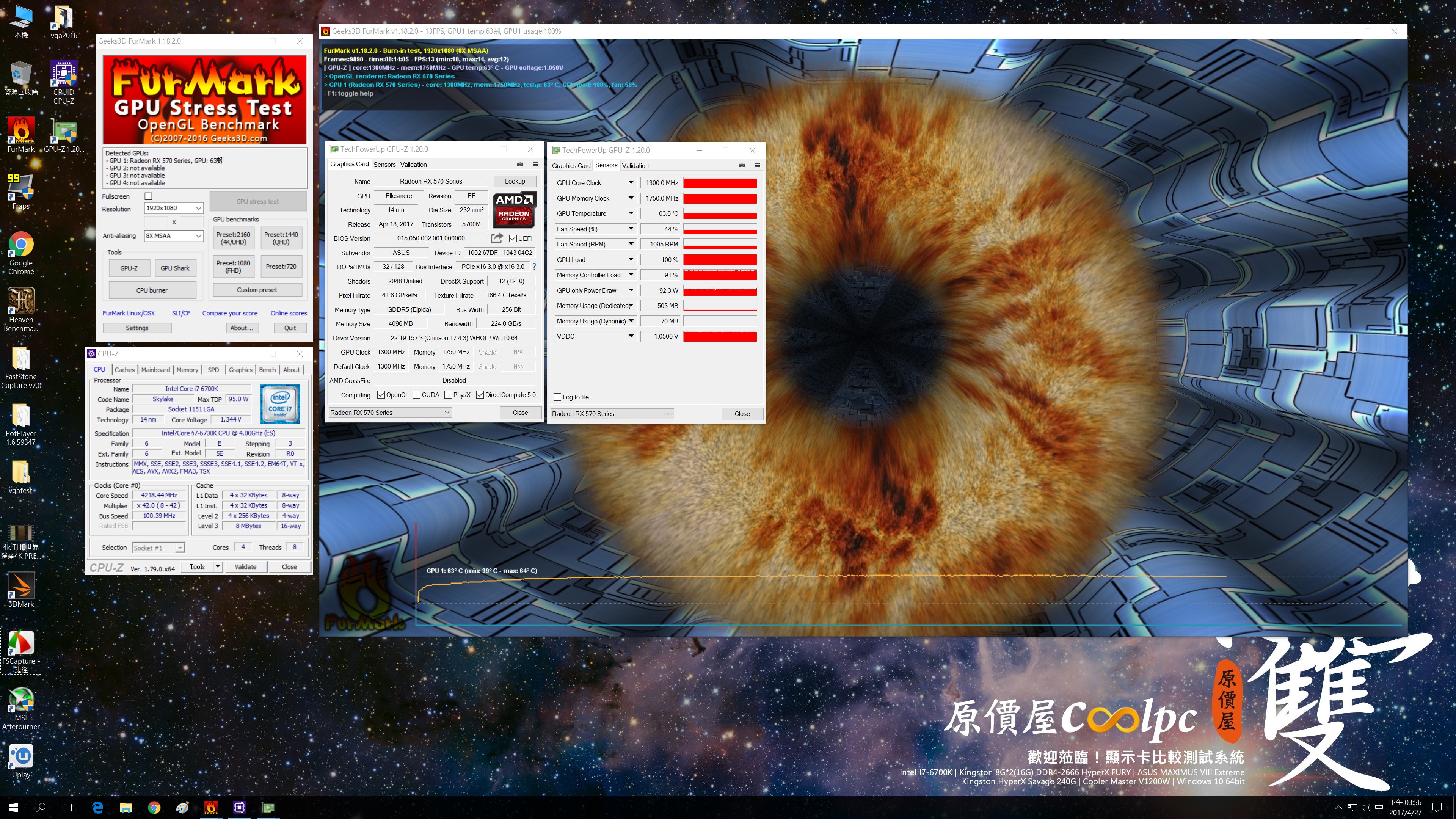
Task: Open the FurMark desktop shortcut
Action: (x=21, y=135)
